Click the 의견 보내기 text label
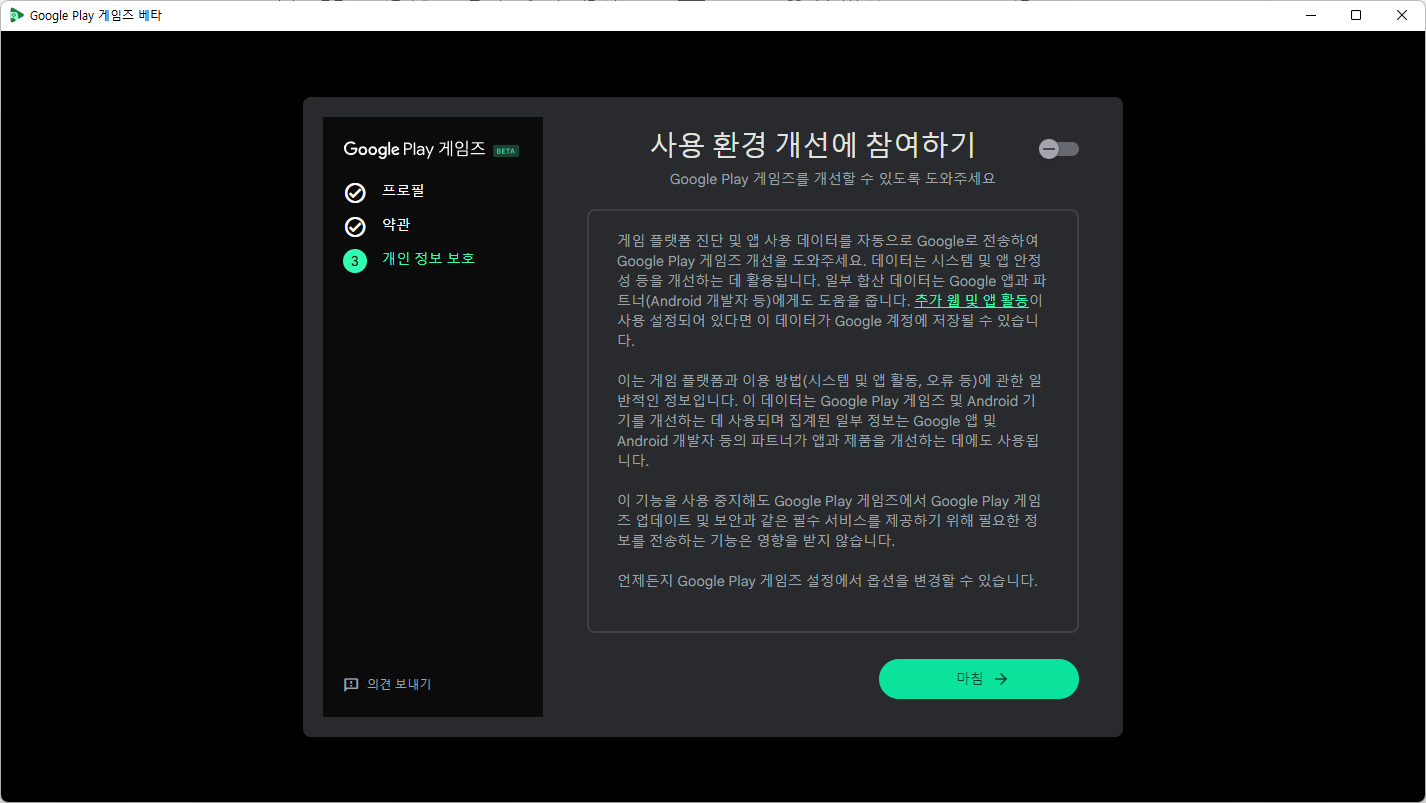Viewport: 1426px width, 803px height. point(399,685)
